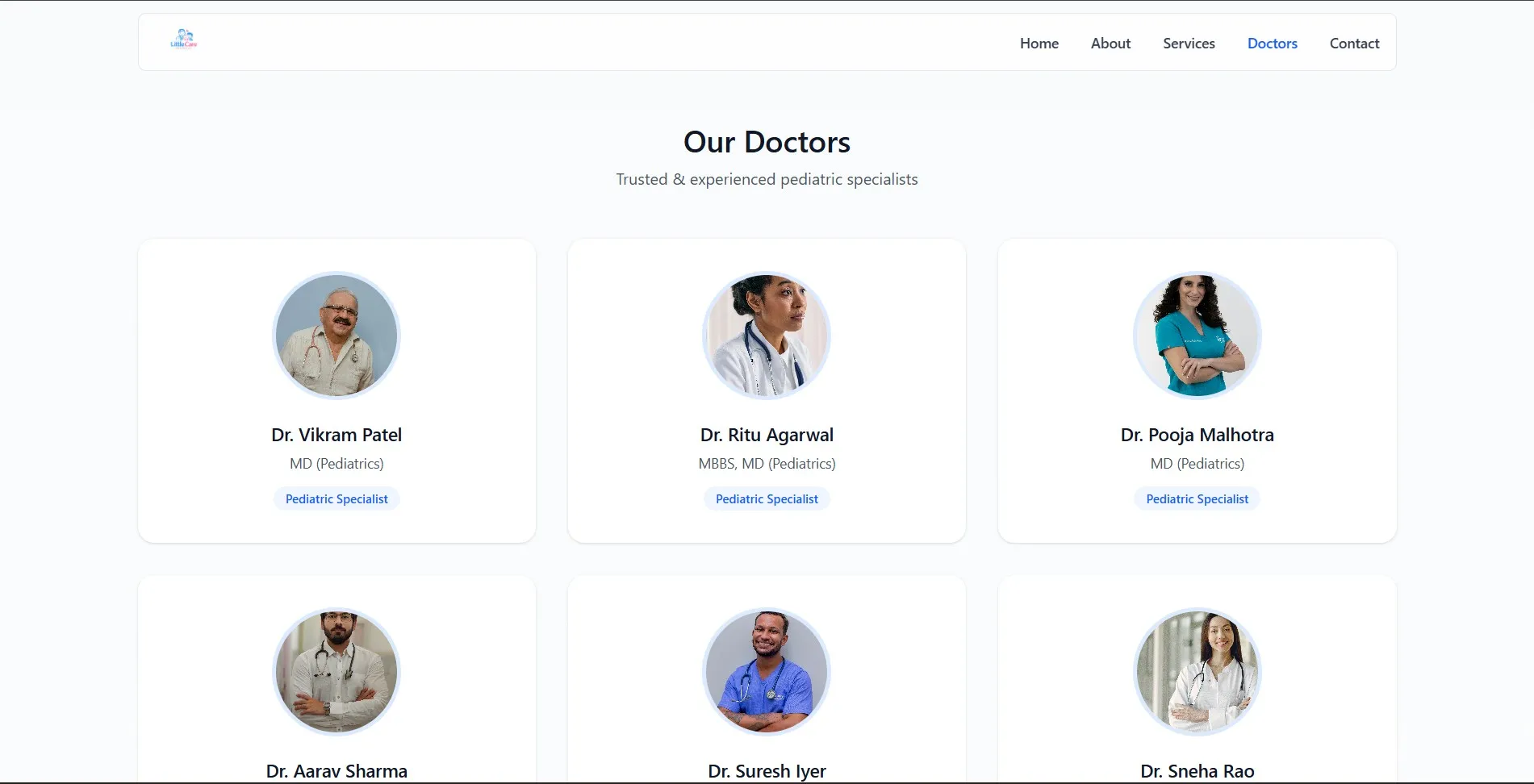Click Dr. Pooja Malhotra's profile photo

1198,336
